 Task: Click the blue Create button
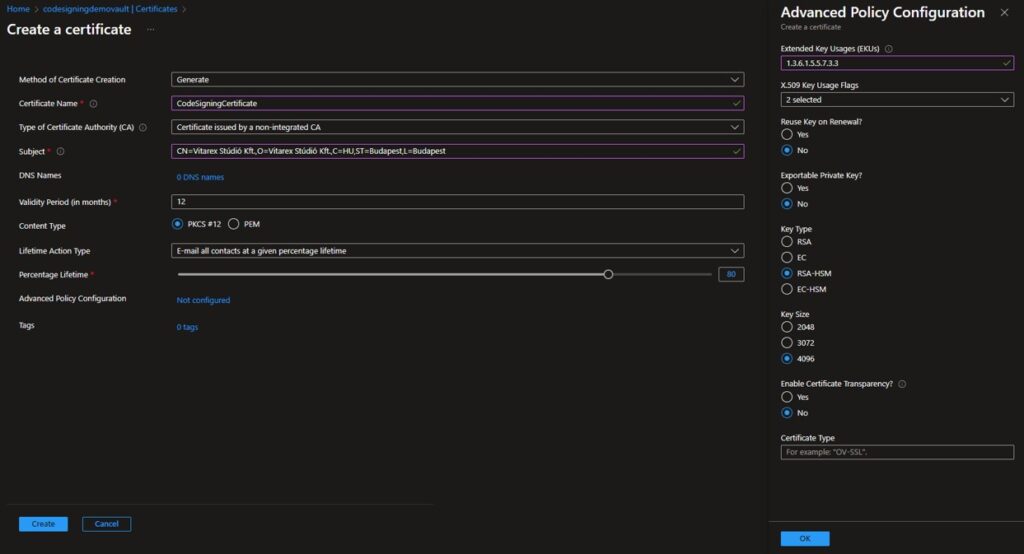tap(43, 524)
